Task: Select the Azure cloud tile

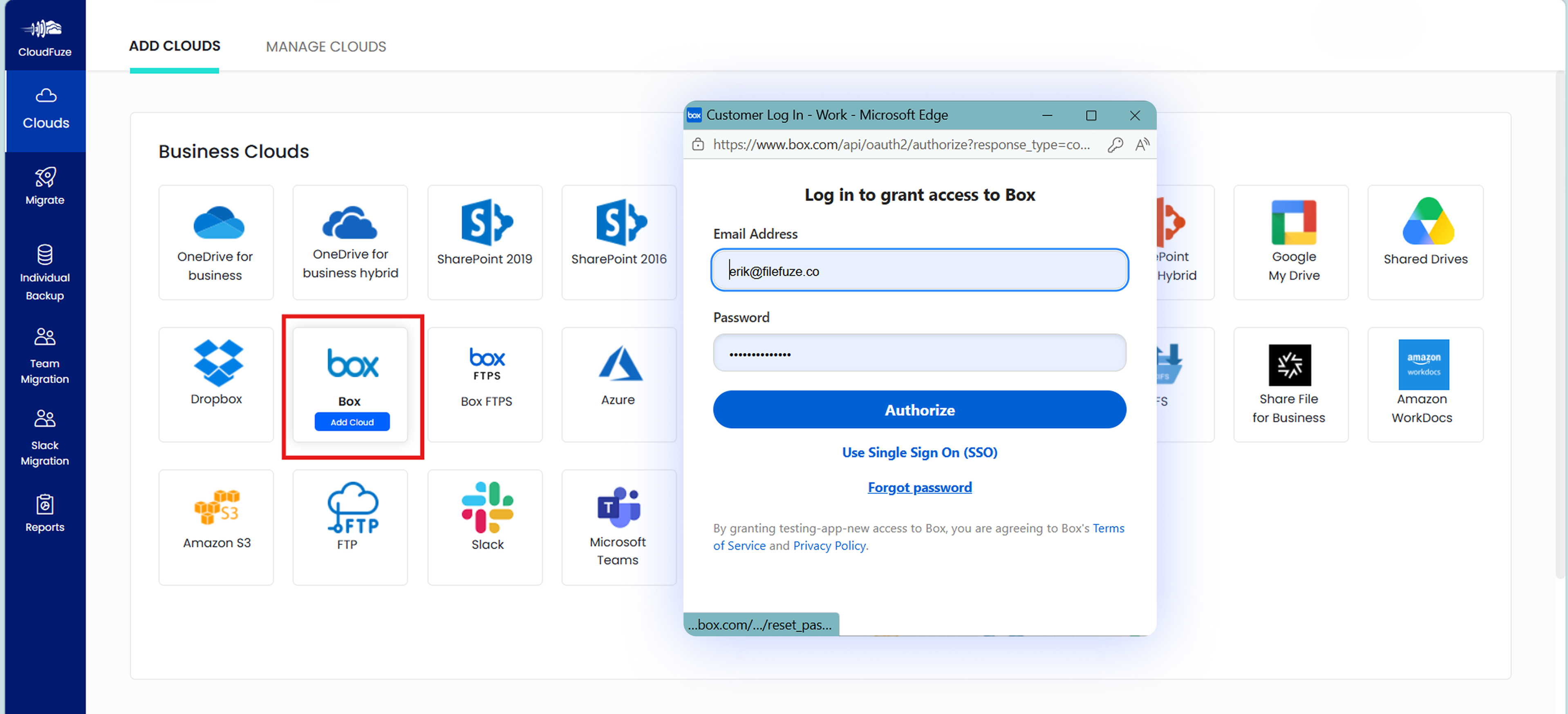Action: (x=618, y=384)
